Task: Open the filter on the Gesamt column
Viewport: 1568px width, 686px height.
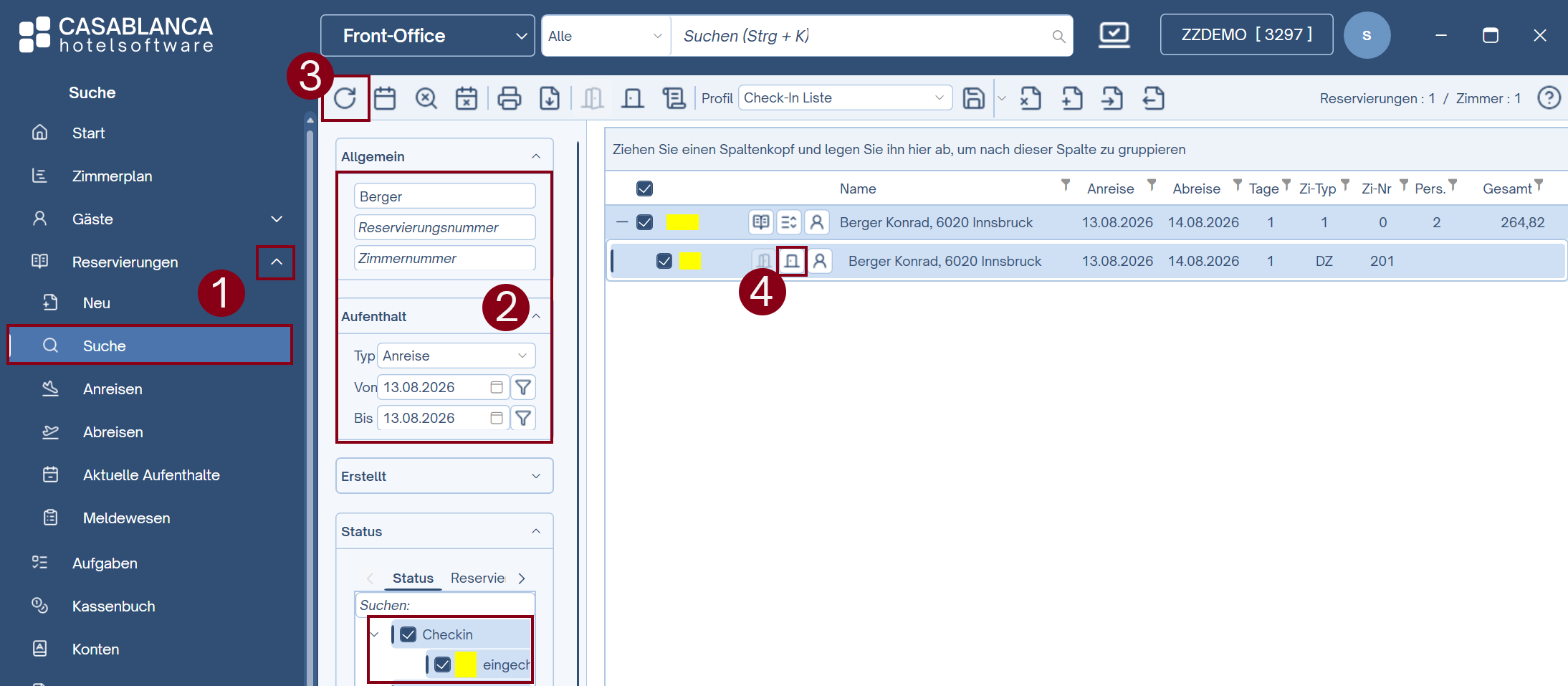Action: point(1538,185)
